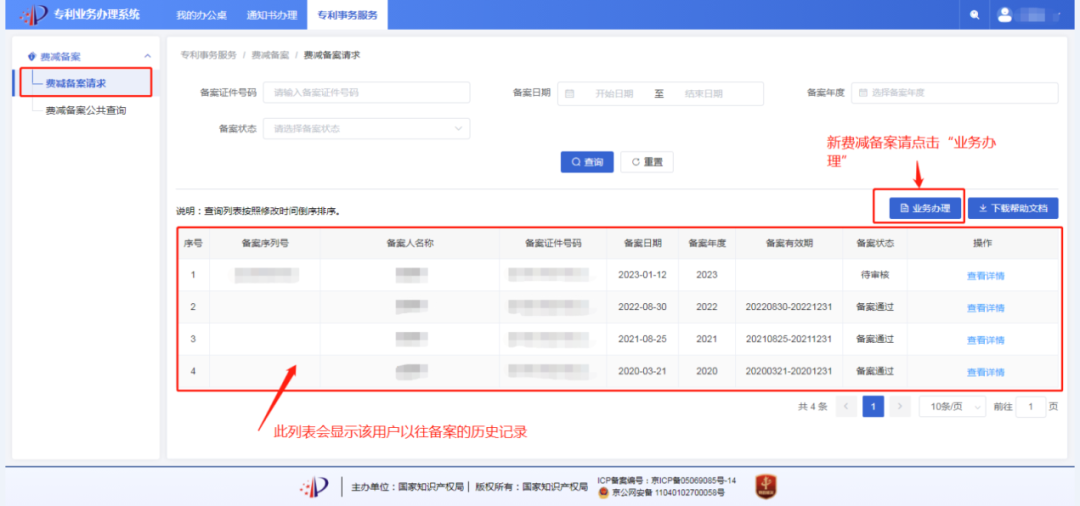The height and width of the screenshot is (506, 1080).
Task: Open 查看详情 for the 2023-01-12 record
Action: [x=986, y=275]
